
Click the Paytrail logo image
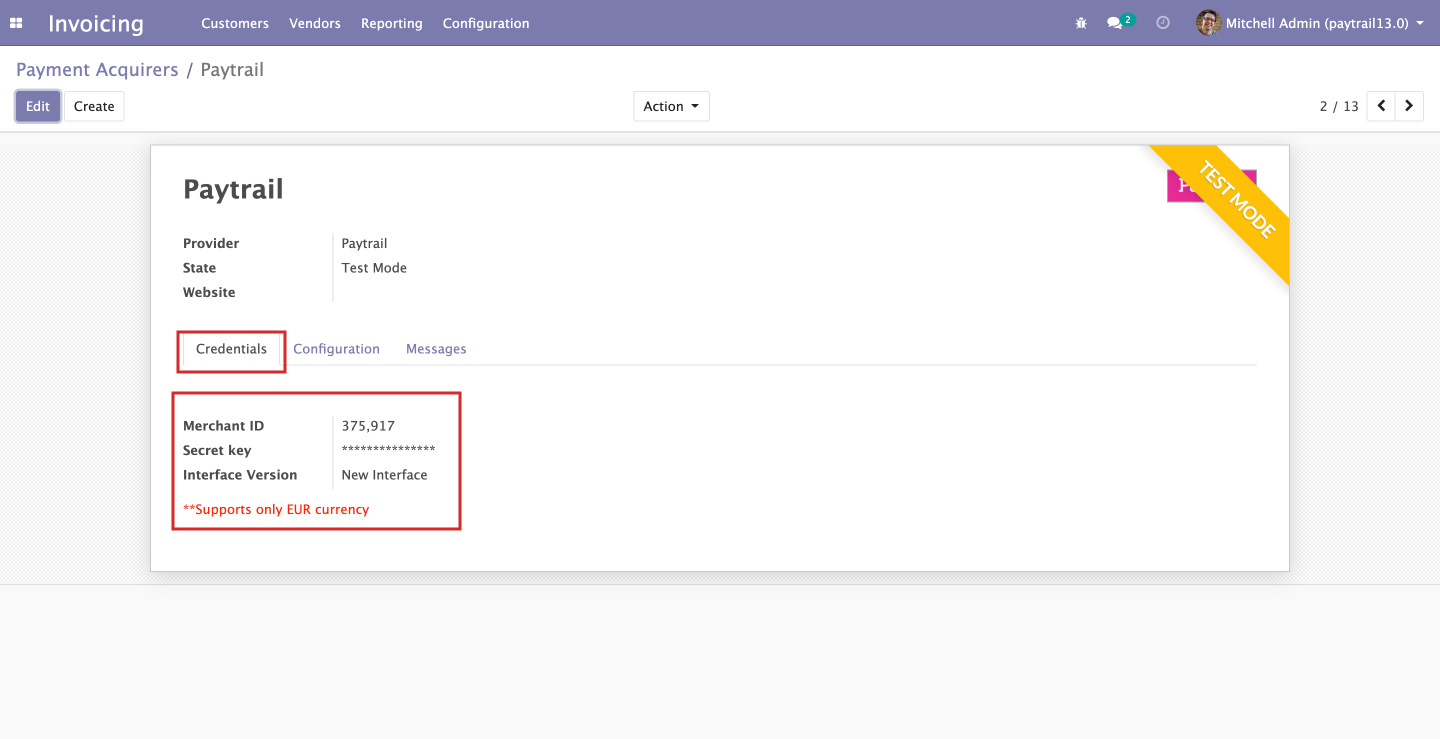(1211, 186)
